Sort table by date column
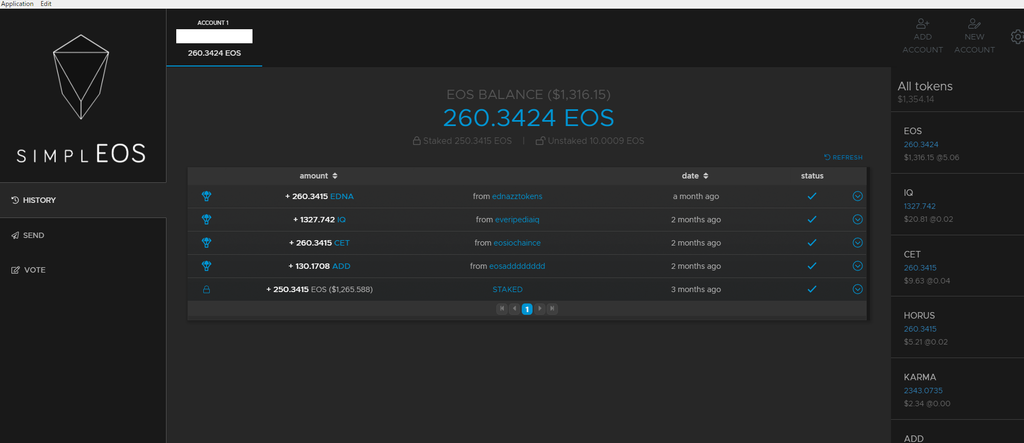Image resolution: width=1024 pixels, height=443 pixels. click(x=695, y=176)
